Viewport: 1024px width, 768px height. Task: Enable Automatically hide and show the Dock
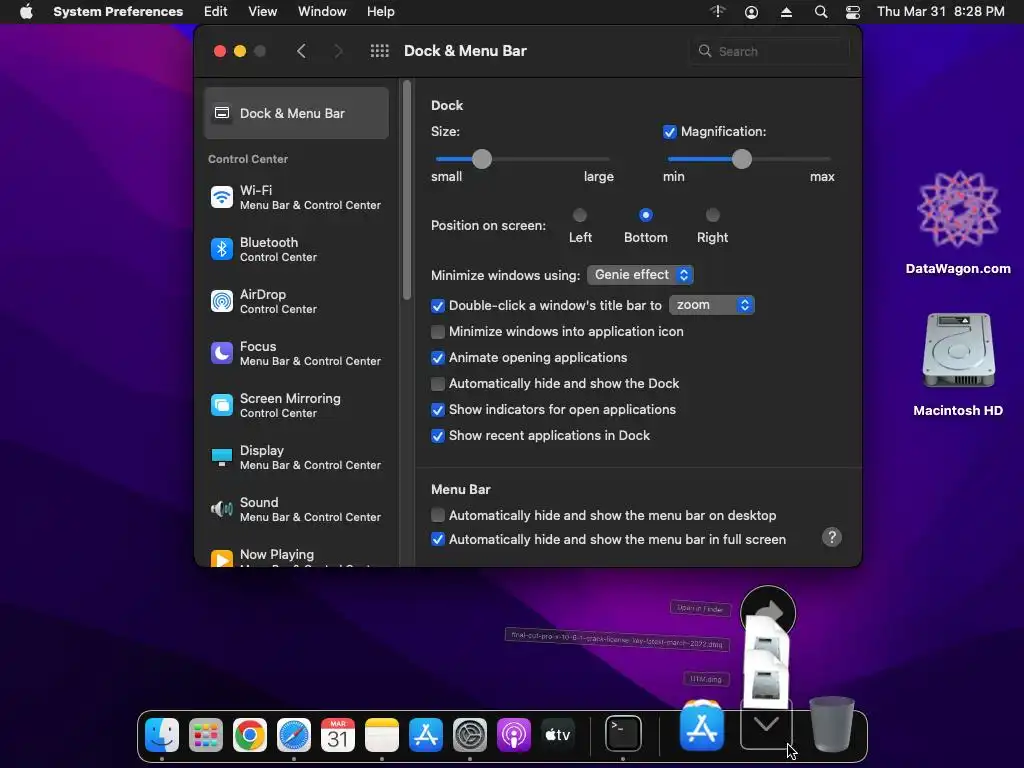(x=438, y=384)
